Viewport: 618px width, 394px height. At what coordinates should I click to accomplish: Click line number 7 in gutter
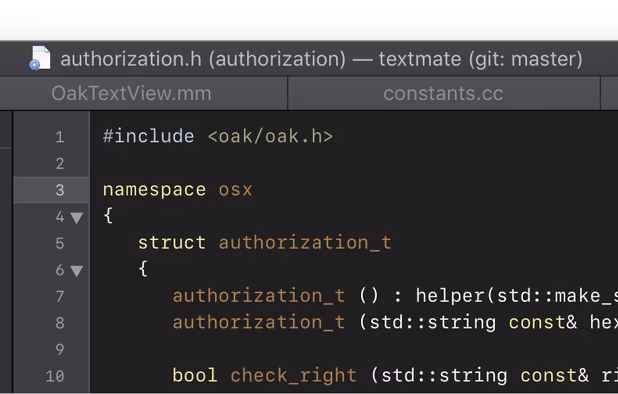[x=60, y=296]
